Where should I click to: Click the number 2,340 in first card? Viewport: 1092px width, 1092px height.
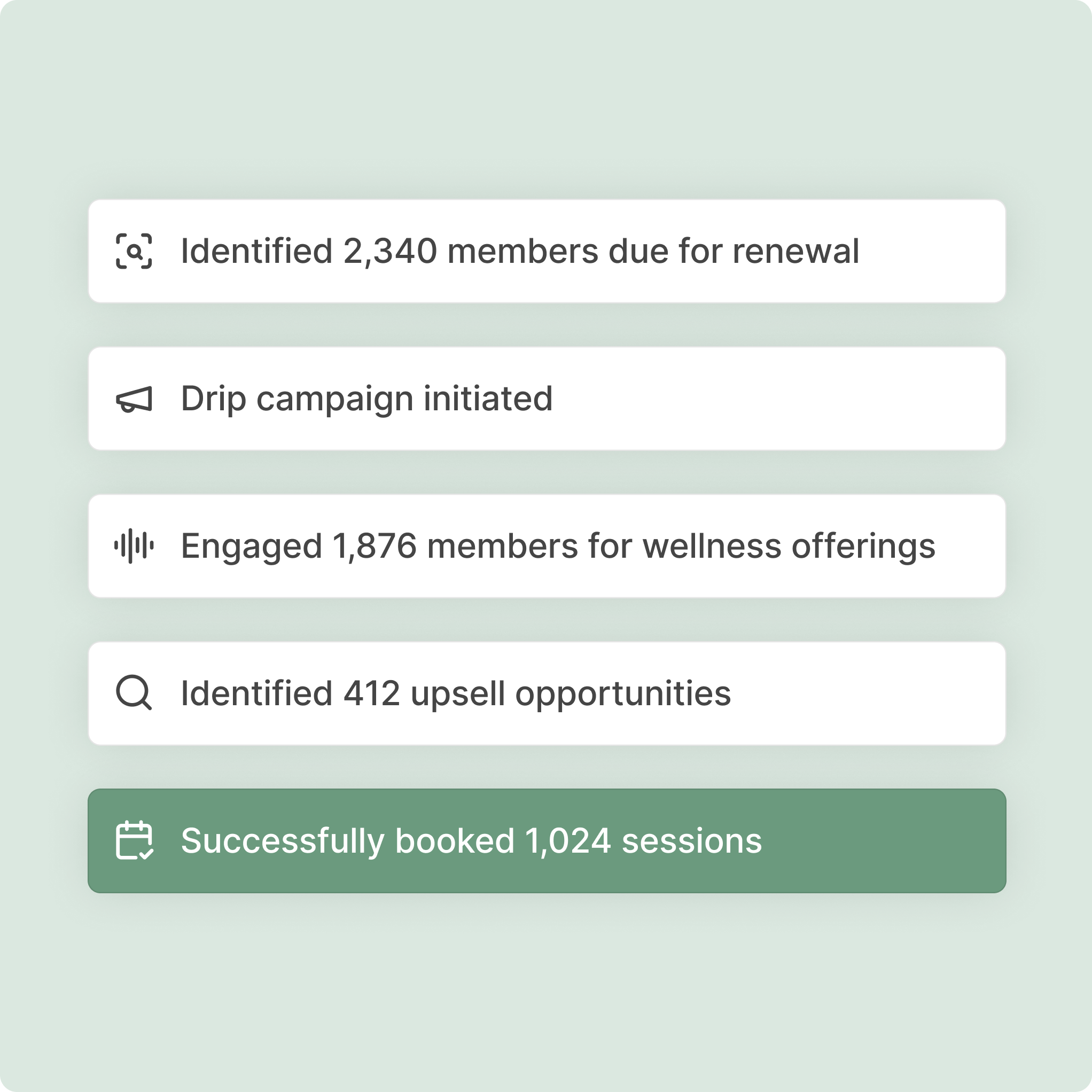pos(390,251)
